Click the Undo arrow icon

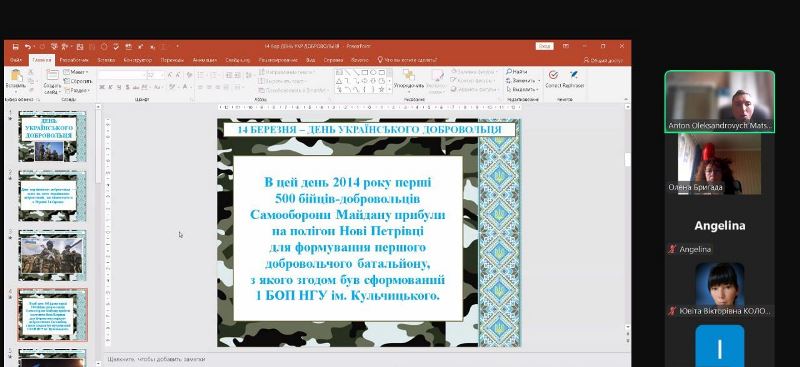click(27, 46)
